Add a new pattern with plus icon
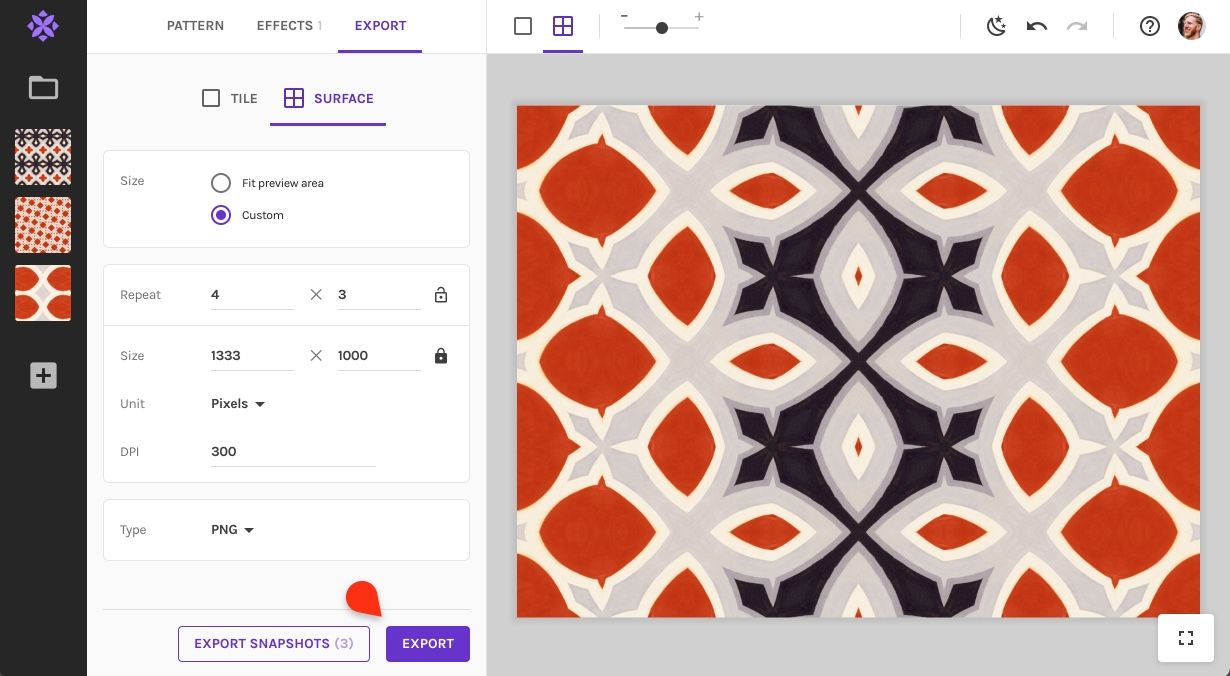 (x=43, y=376)
